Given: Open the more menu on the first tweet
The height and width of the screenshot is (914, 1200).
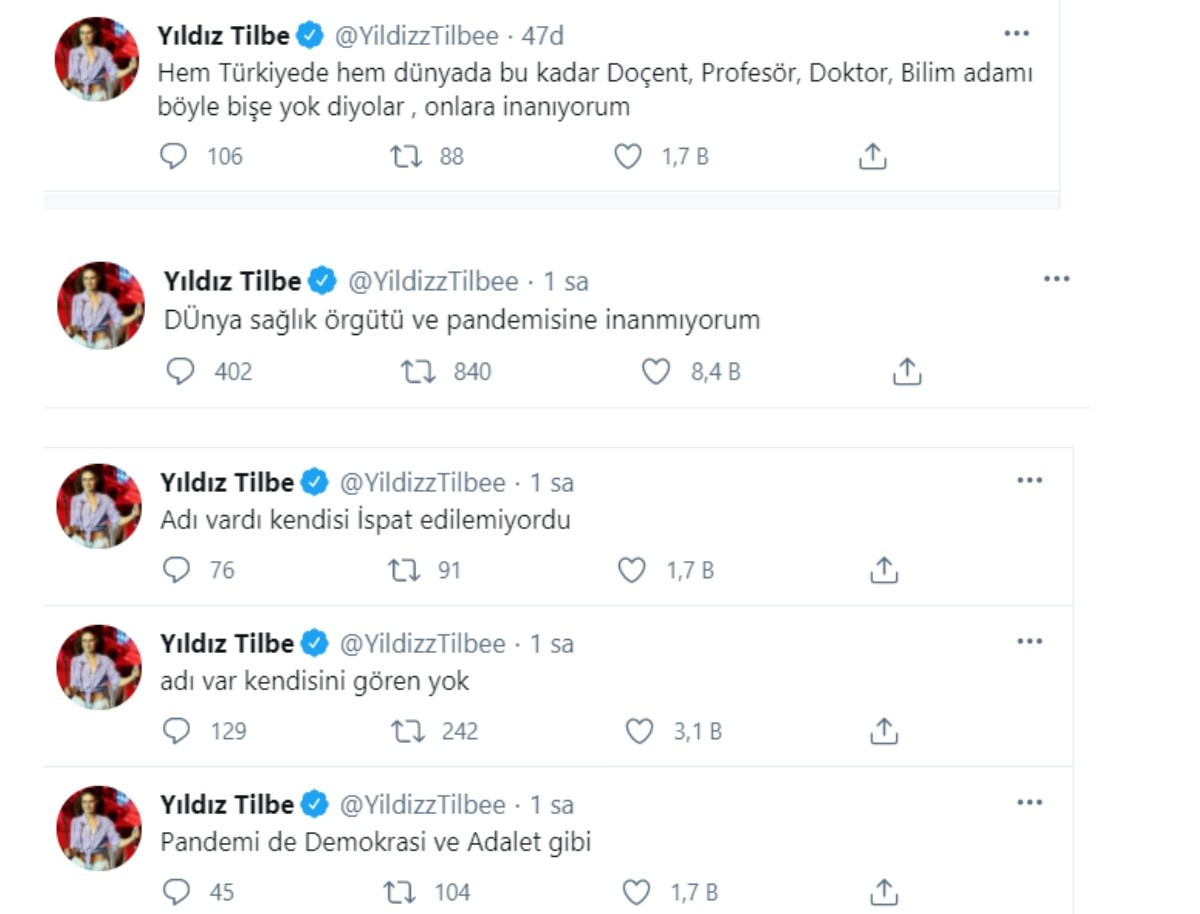Looking at the screenshot, I should point(1017,32).
